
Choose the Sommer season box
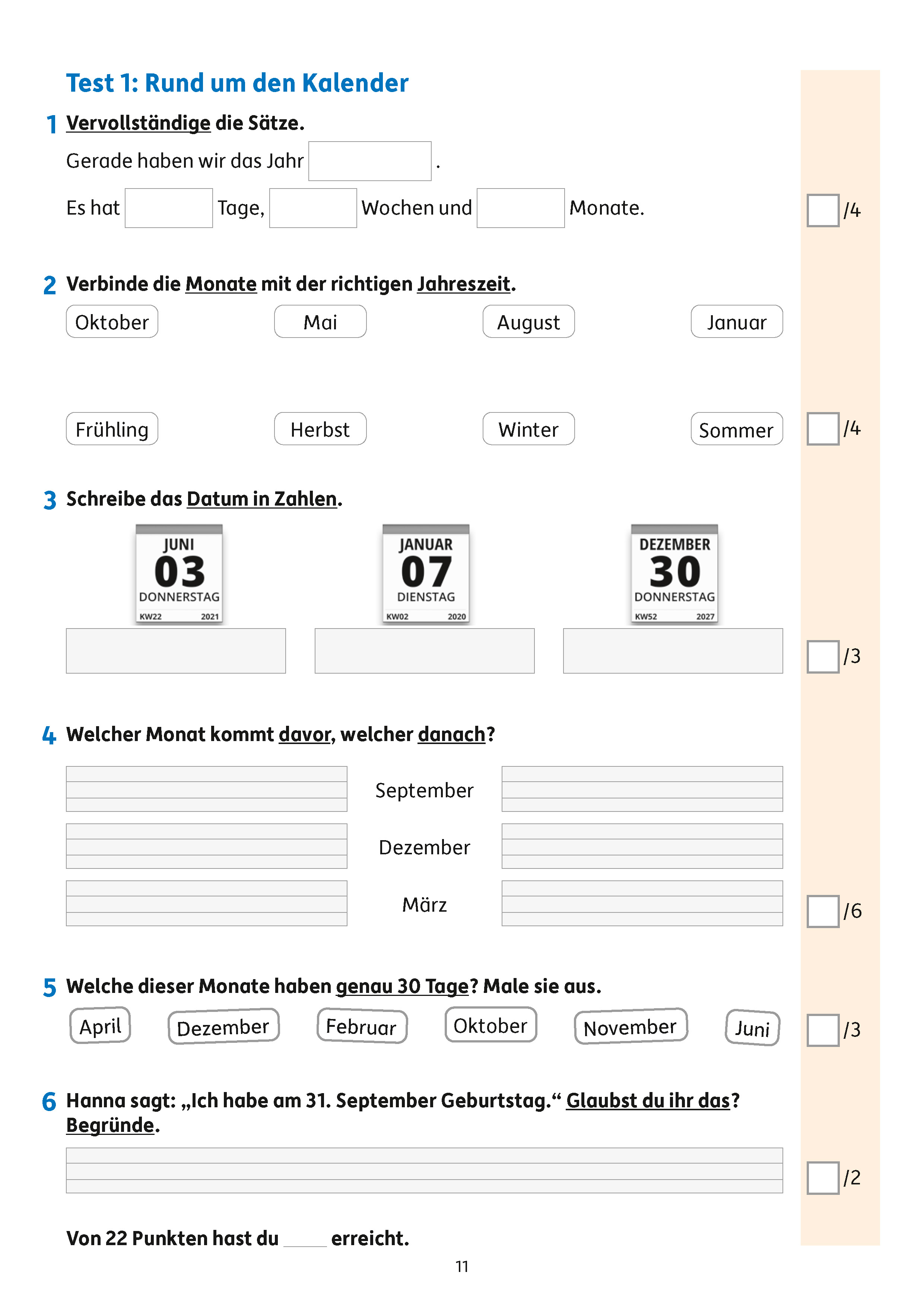click(x=737, y=428)
